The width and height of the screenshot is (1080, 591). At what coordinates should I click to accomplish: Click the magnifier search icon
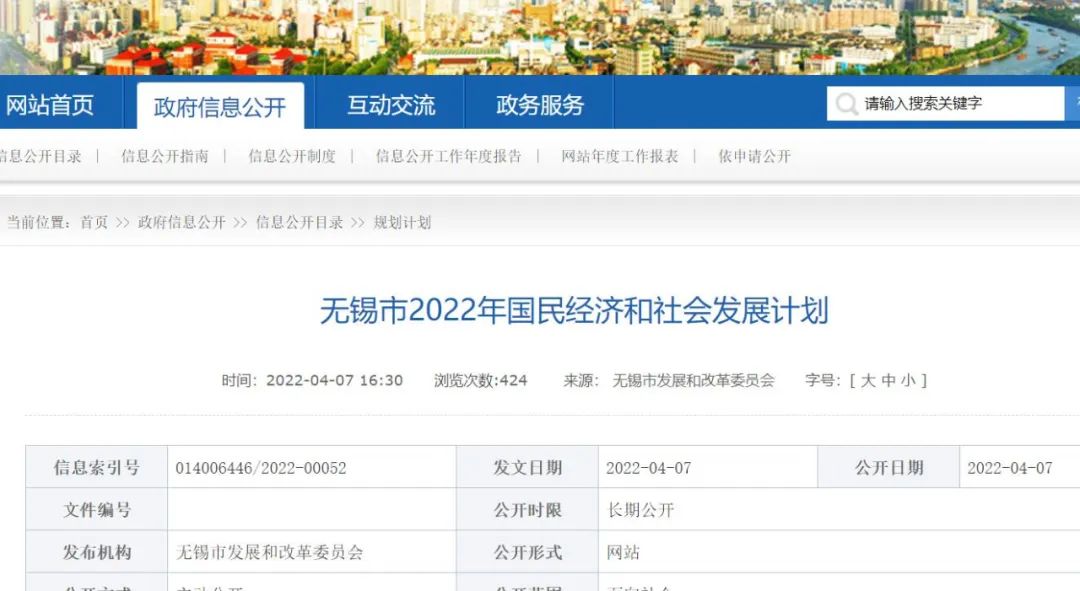pyautogui.click(x=845, y=103)
